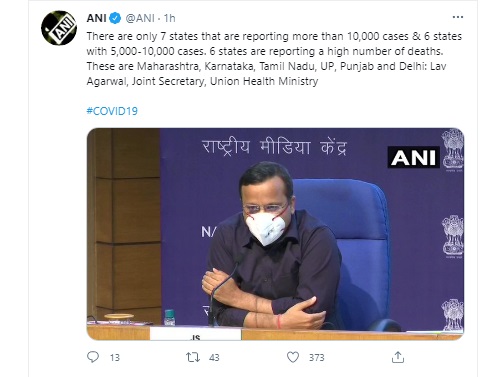The width and height of the screenshot is (495, 377).
Task: Open the #COVID19 hashtag link
Action: [112, 111]
